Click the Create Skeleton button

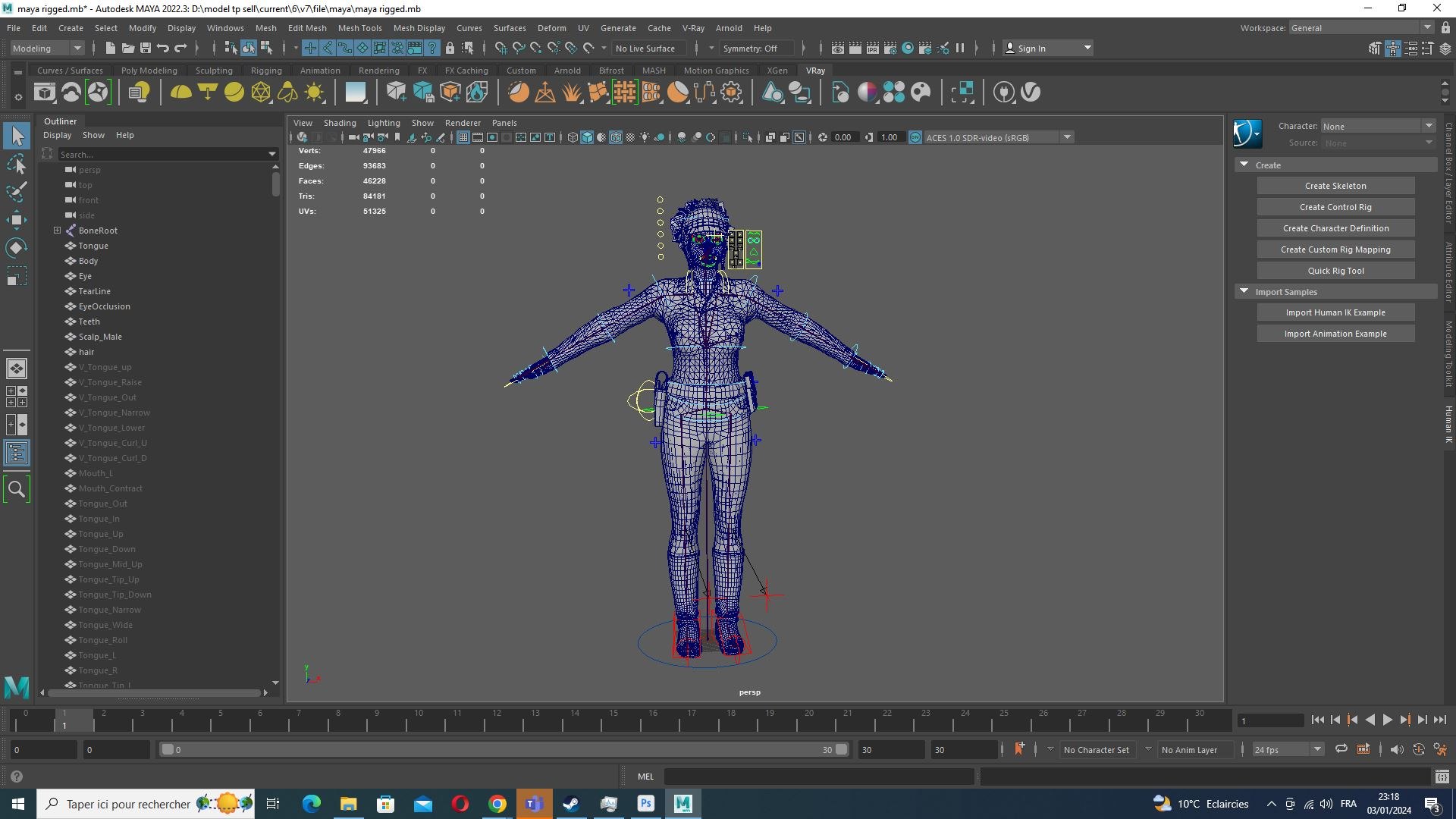[x=1335, y=186]
